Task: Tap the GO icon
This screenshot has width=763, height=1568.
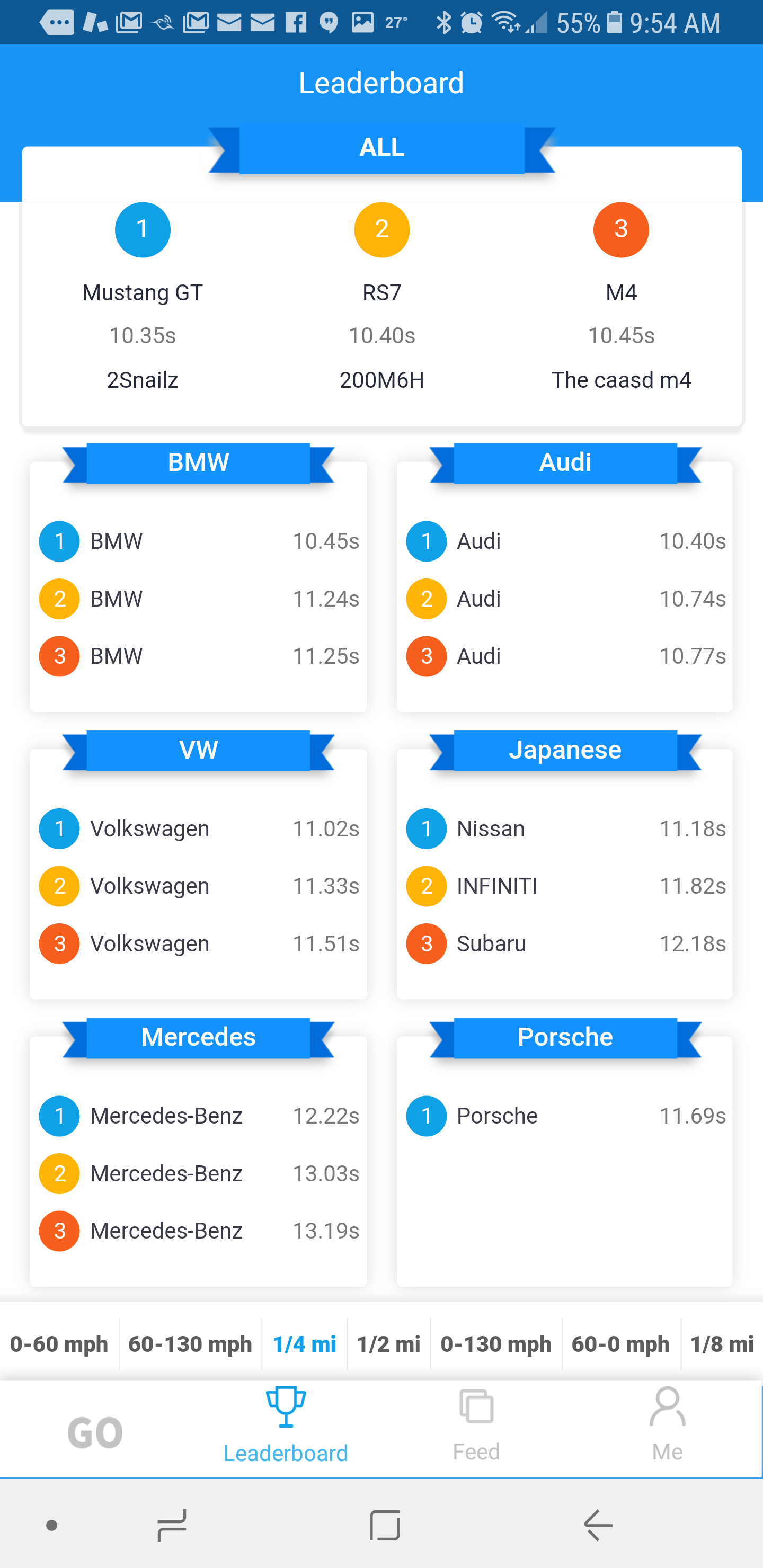Action: 95,1432
